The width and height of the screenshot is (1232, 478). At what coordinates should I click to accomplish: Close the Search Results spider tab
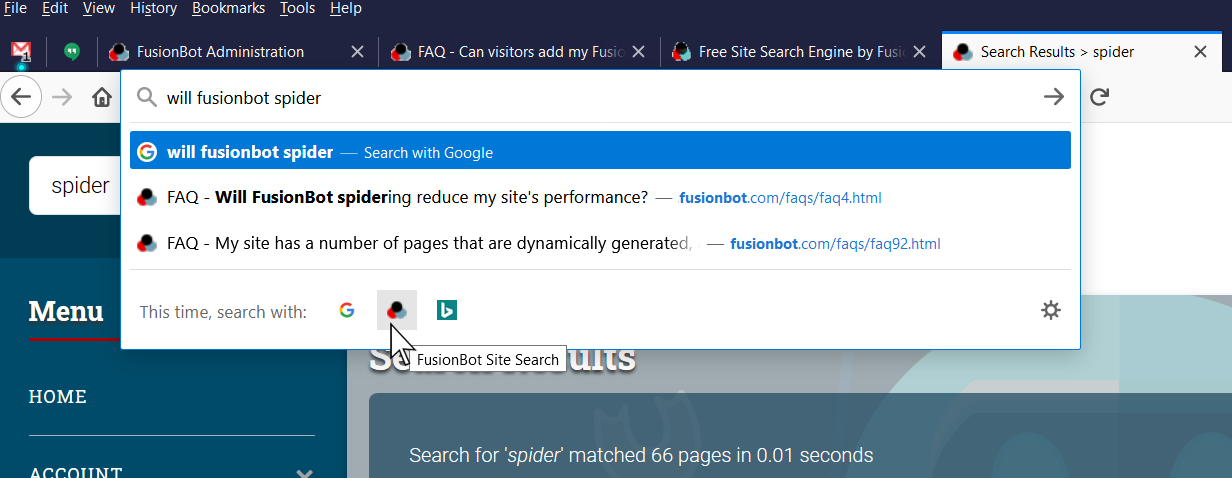pyautogui.click(x=1201, y=52)
